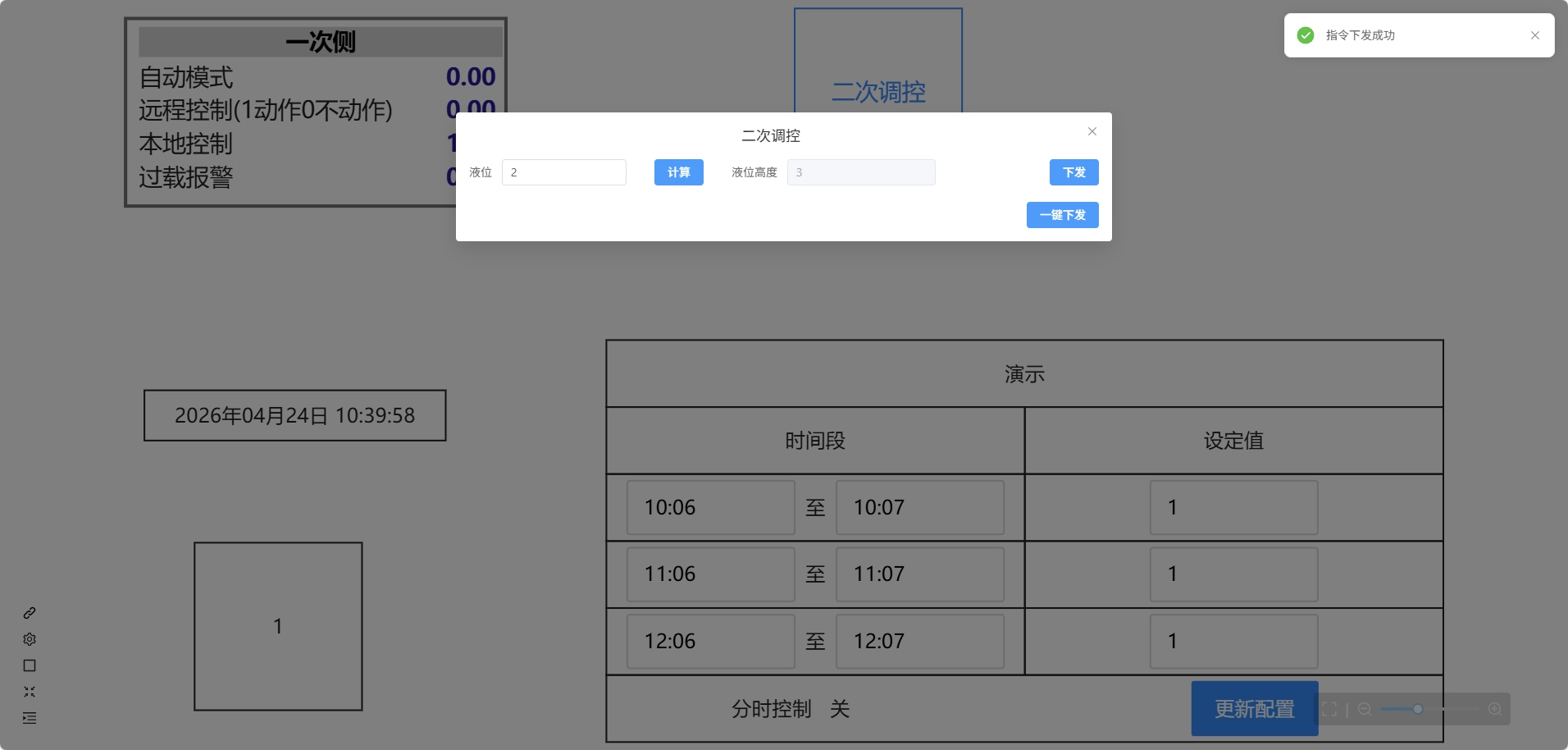The width and height of the screenshot is (1568, 750).
Task: Click the zoom out magnifier icon
Action: [x=1365, y=709]
